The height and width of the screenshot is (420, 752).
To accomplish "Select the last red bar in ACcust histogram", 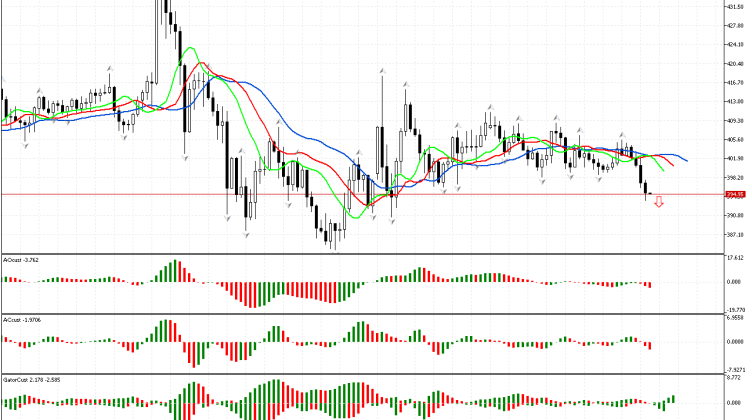I will coord(648,345).
